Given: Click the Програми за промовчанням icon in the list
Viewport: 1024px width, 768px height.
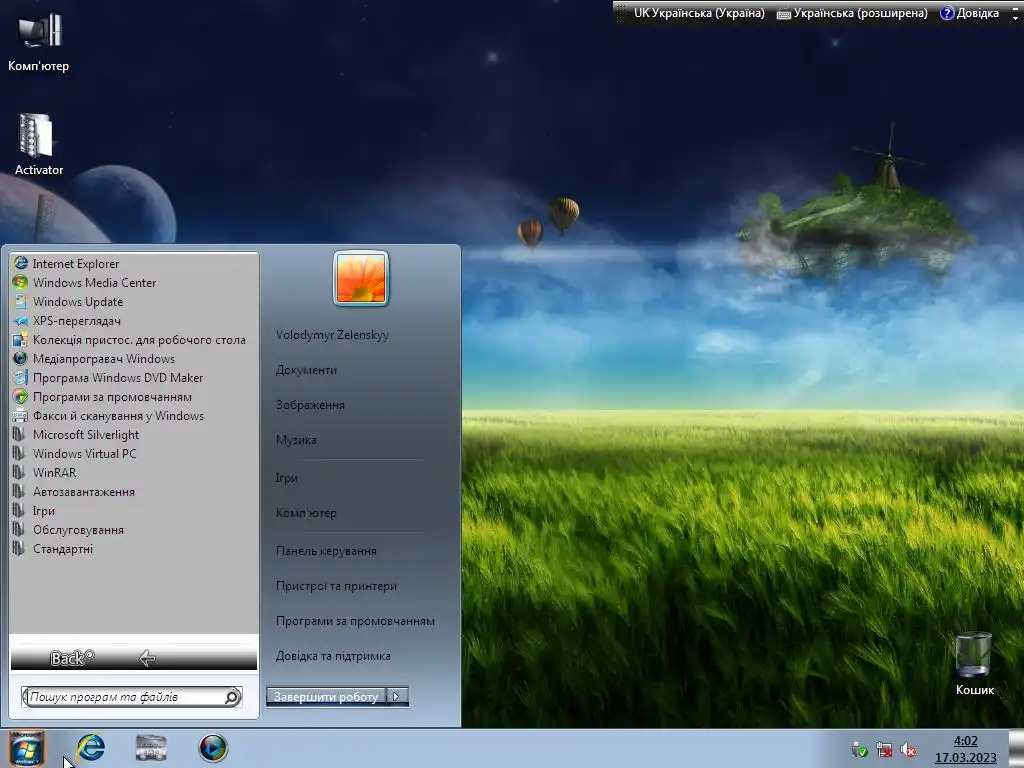Looking at the screenshot, I should [x=21, y=396].
